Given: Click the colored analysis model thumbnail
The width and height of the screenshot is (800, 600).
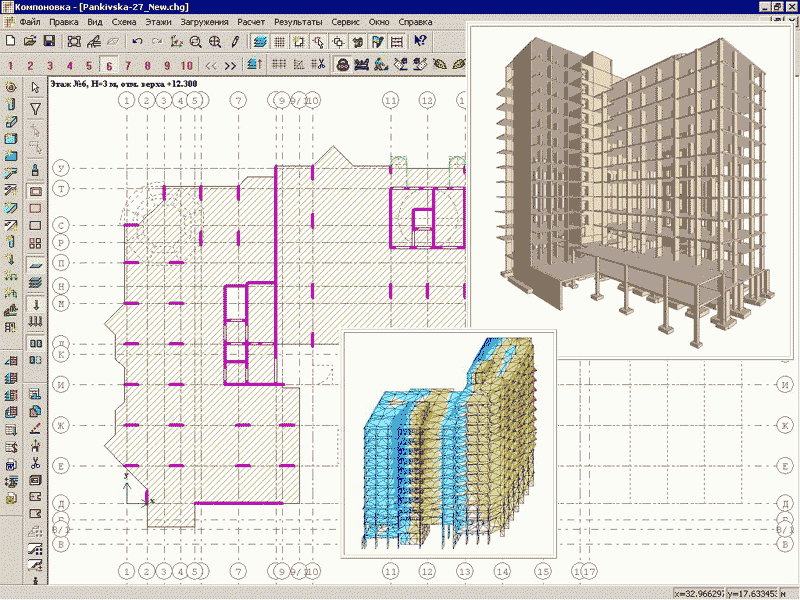Looking at the screenshot, I should pyautogui.click(x=449, y=444).
